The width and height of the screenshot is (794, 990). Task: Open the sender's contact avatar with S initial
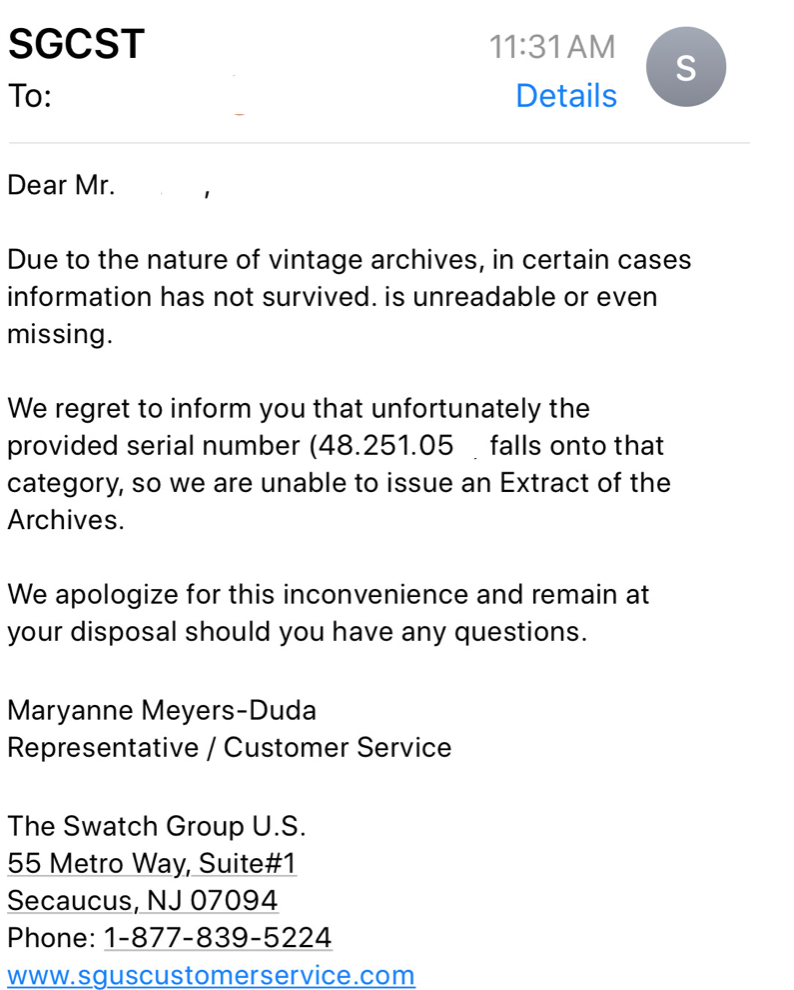pos(686,66)
